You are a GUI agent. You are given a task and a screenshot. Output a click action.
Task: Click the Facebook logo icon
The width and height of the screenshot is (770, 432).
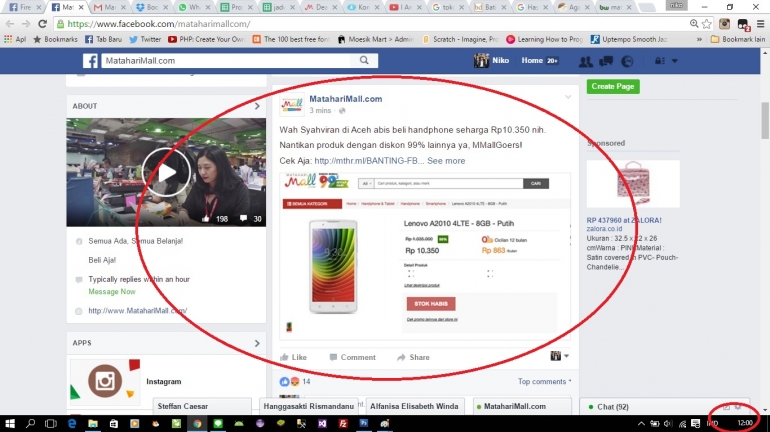(90, 61)
